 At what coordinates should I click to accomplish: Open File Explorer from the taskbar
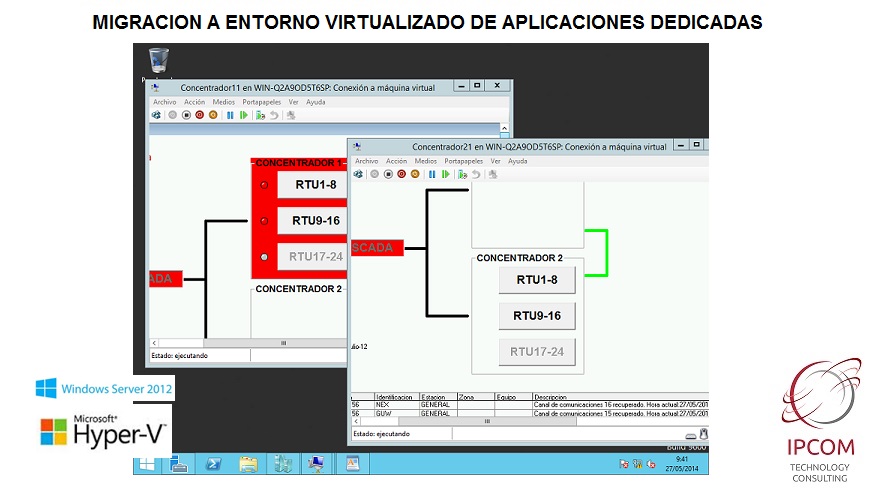click(x=248, y=464)
